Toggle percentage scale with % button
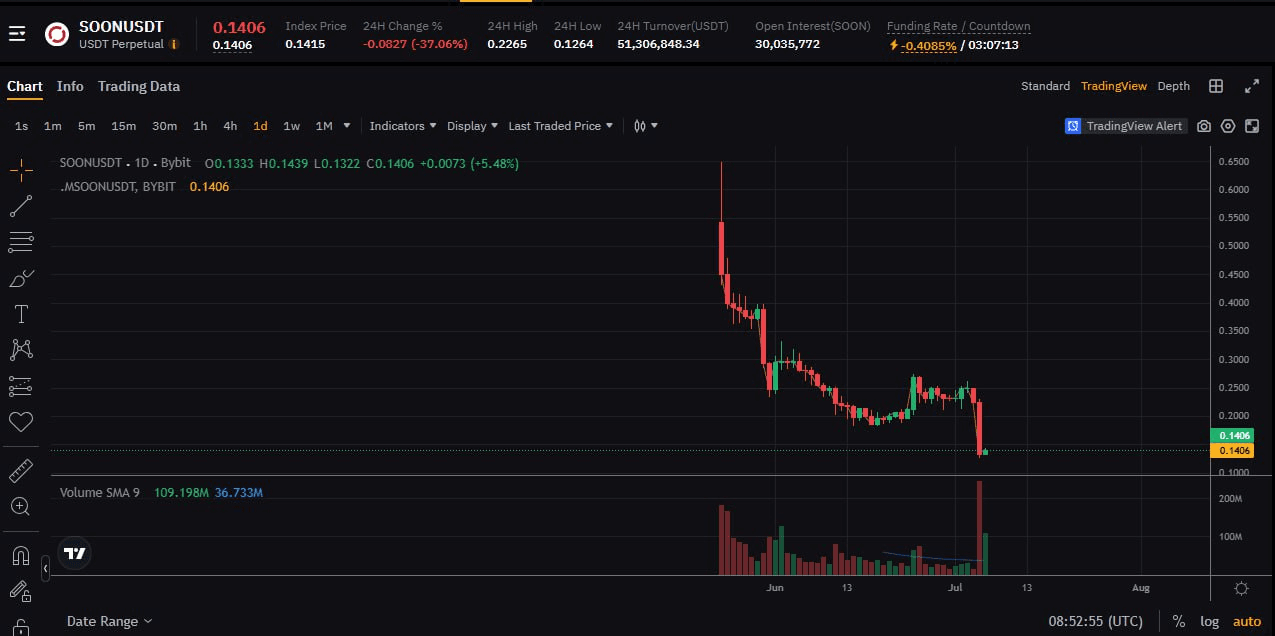The width and height of the screenshot is (1275, 636). 1179,621
